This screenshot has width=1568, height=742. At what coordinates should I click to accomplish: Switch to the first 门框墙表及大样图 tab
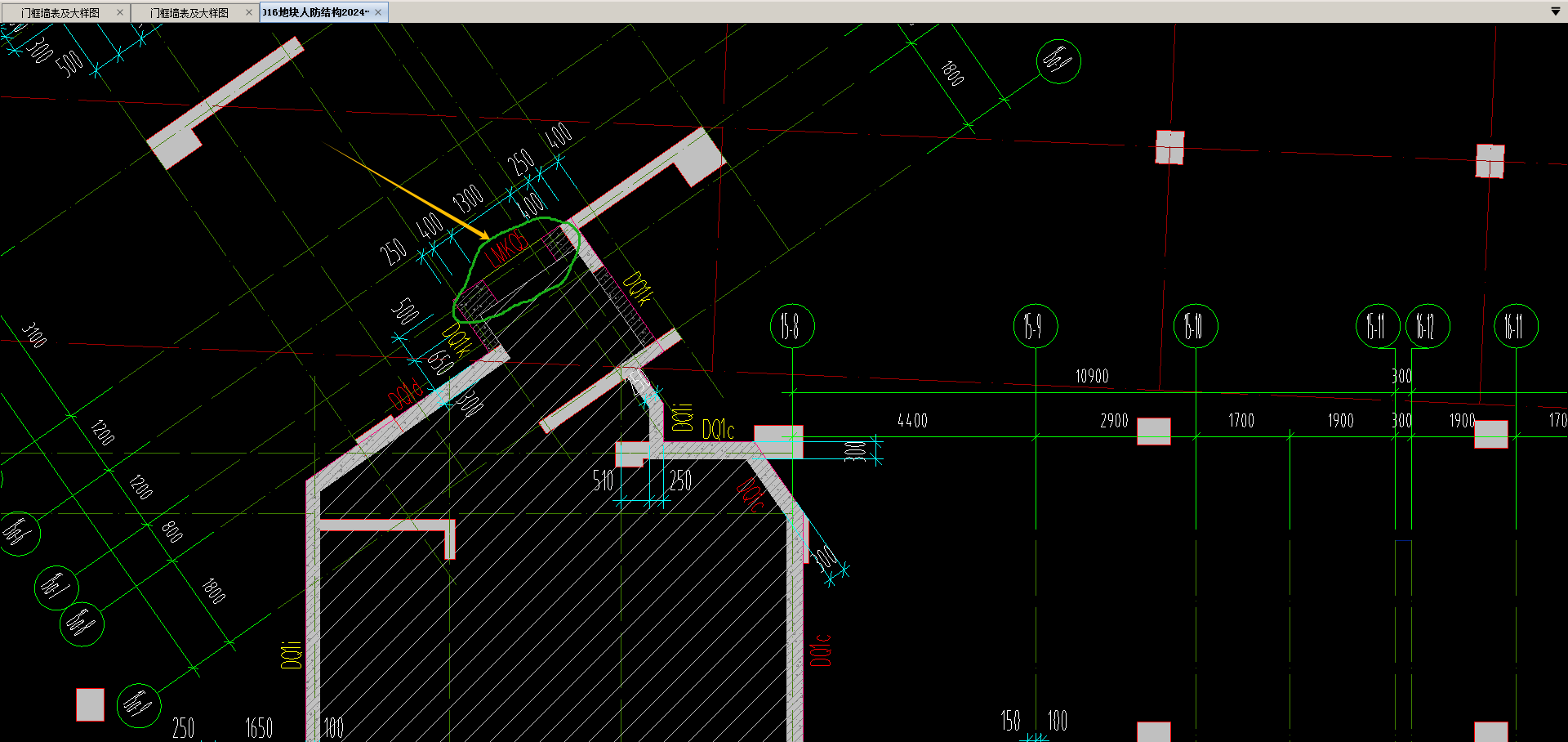pyautogui.click(x=60, y=13)
